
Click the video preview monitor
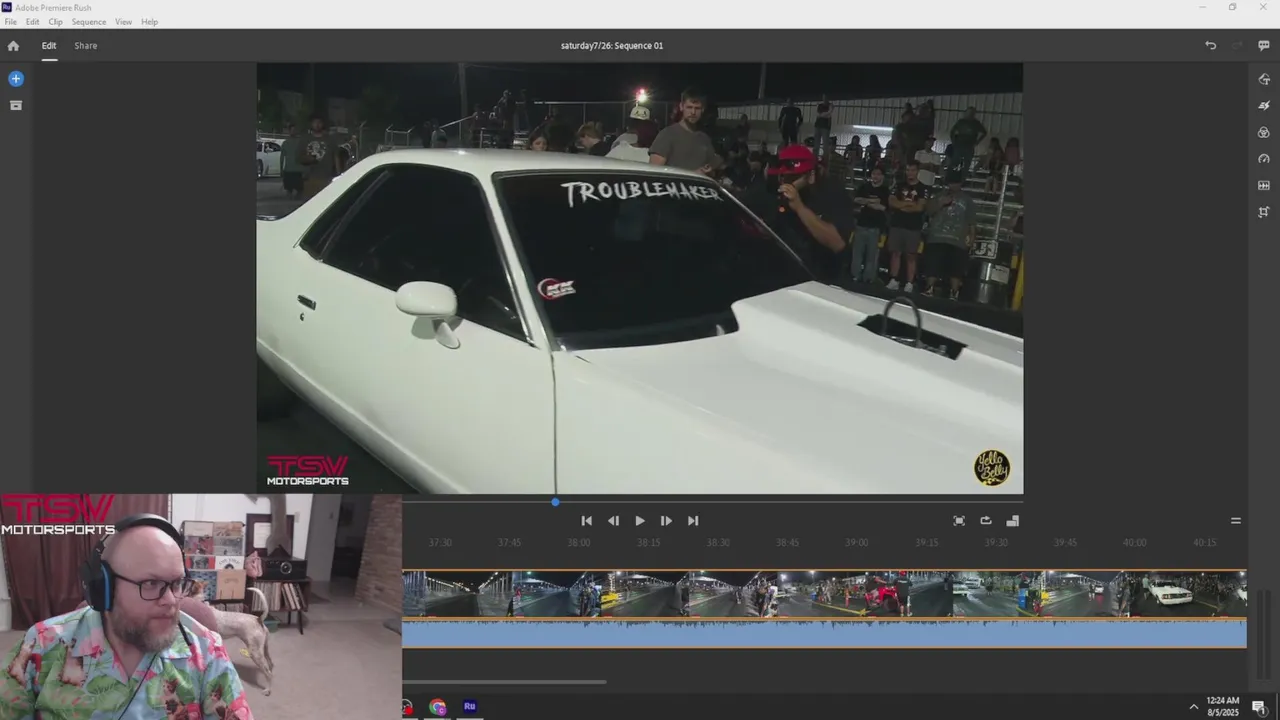click(640, 278)
